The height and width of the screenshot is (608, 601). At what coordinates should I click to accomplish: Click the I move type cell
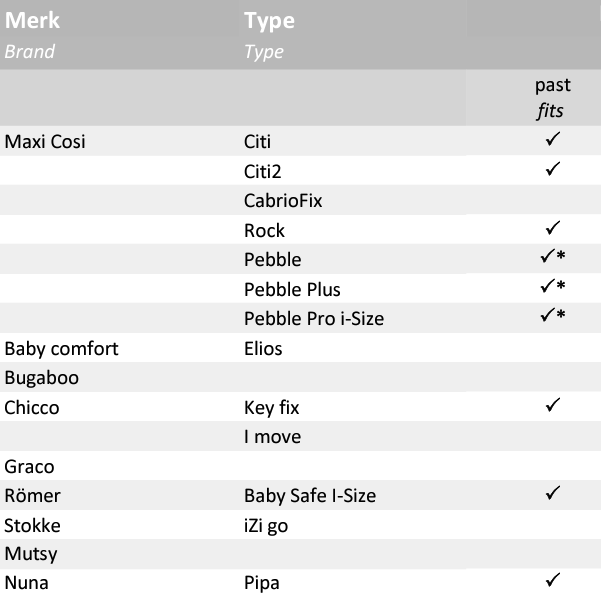(272, 437)
